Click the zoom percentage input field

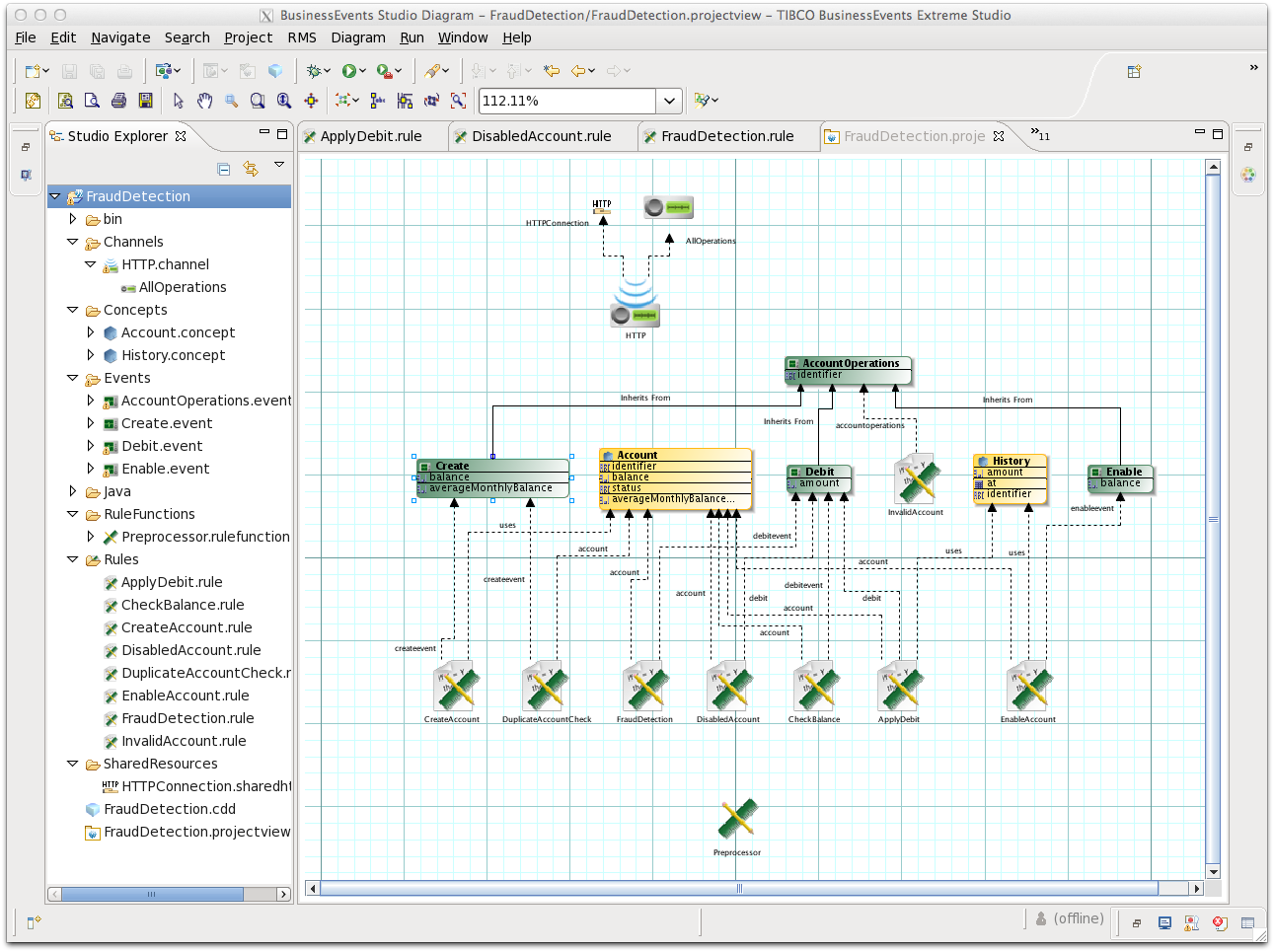coord(567,101)
